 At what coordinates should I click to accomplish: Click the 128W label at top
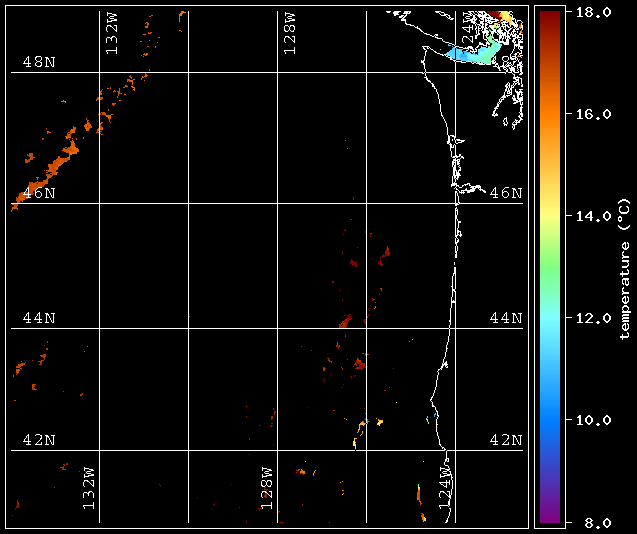[290, 34]
